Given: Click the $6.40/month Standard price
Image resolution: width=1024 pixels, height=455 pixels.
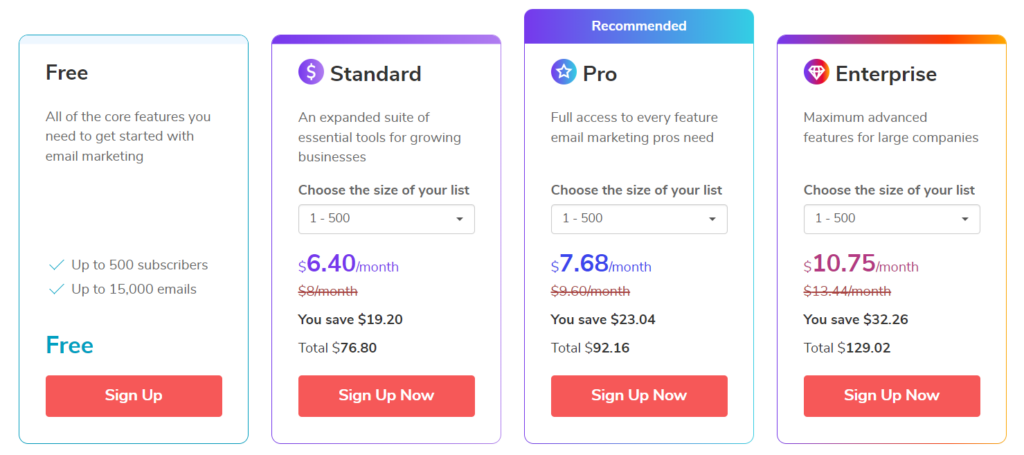Looking at the screenshot, I should point(348,264).
